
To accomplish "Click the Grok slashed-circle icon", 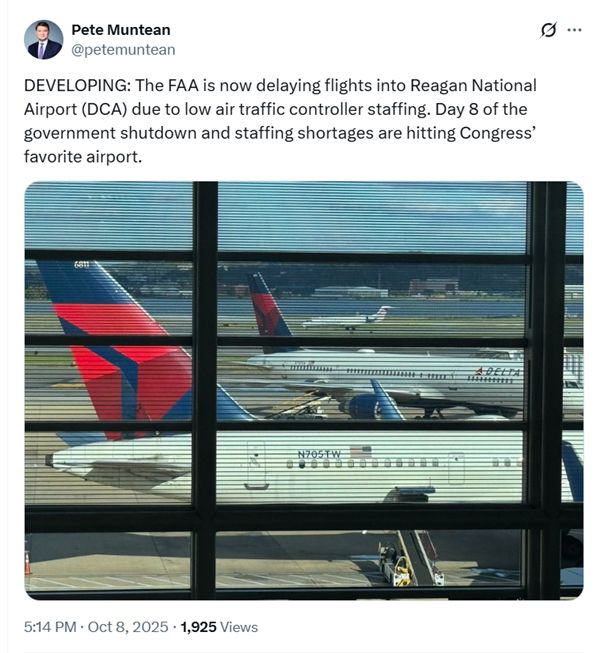I will (x=548, y=30).
